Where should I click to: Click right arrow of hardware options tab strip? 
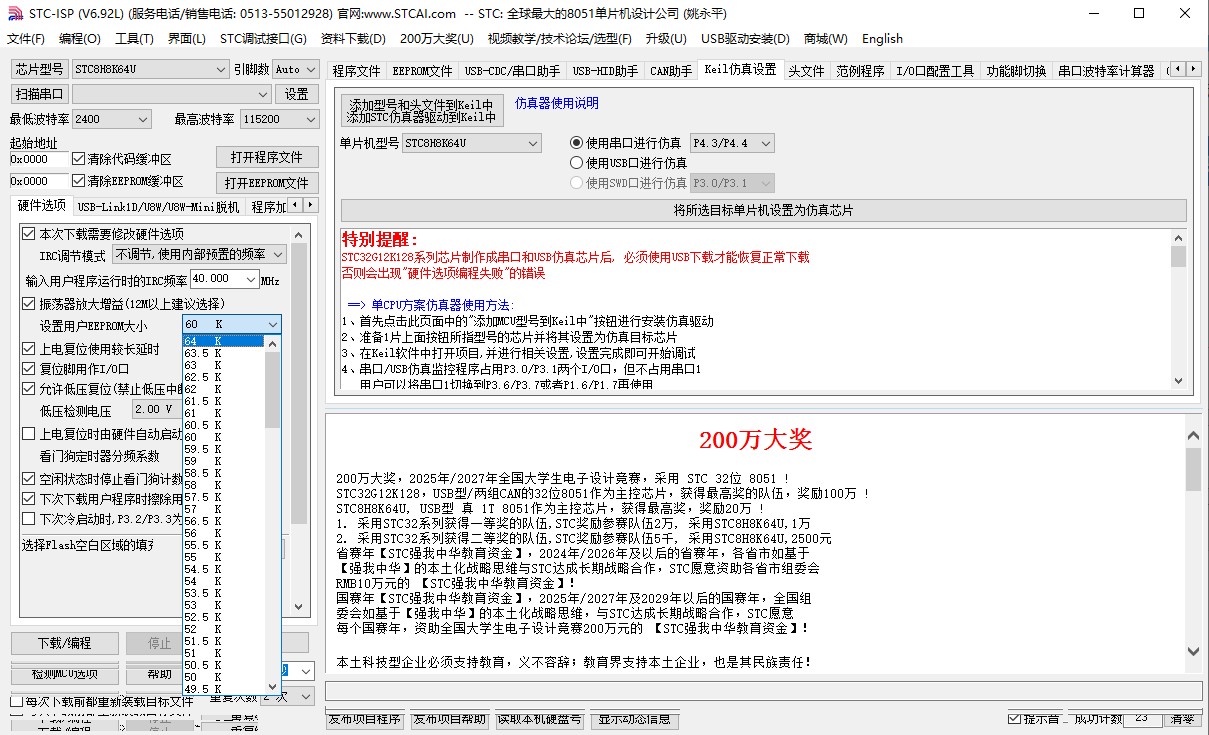pos(310,207)
